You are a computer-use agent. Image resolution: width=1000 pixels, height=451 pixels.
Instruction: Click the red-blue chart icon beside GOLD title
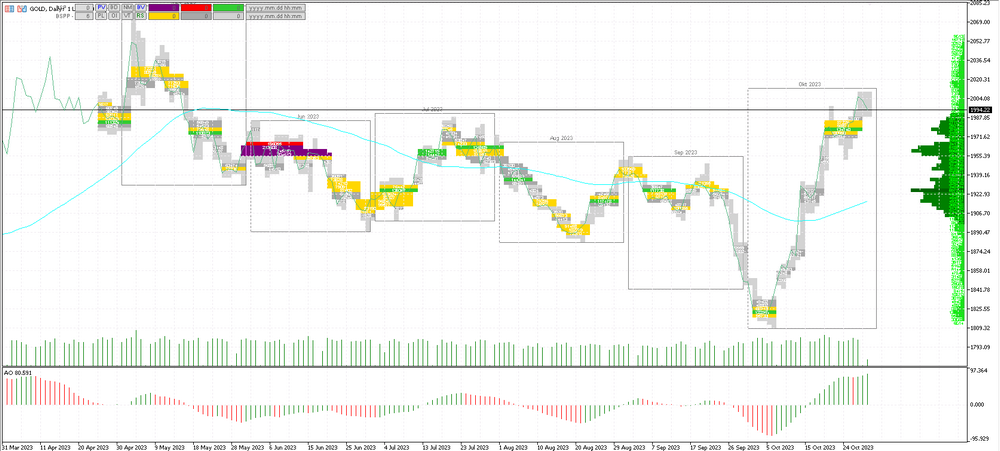point(22,9)
